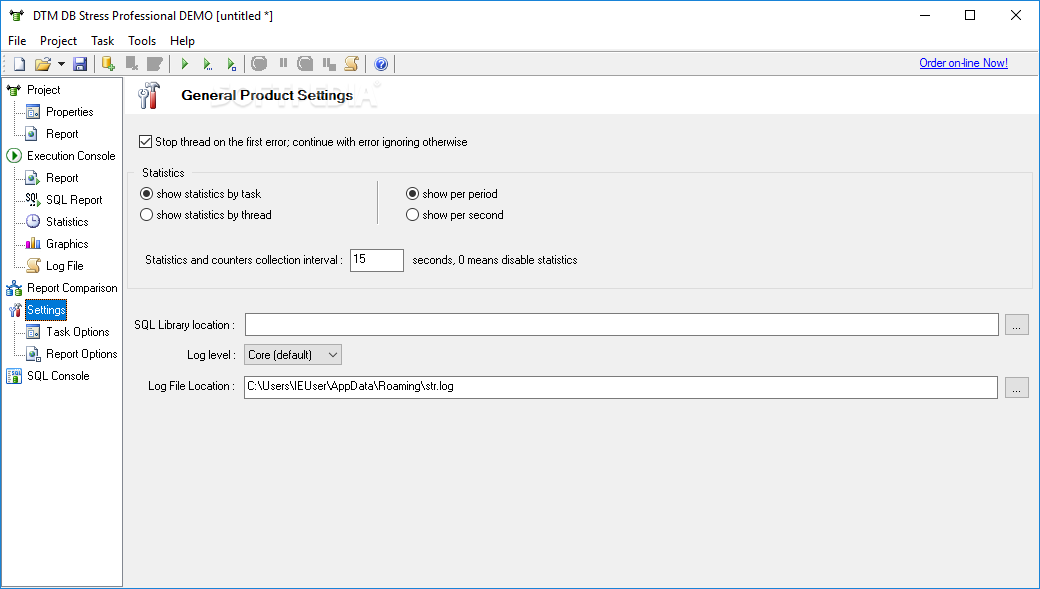Screen dimensions: 1040x589
Task: Open the Statistics tree item
Action: pyautogui.click(x=67, y=222)
